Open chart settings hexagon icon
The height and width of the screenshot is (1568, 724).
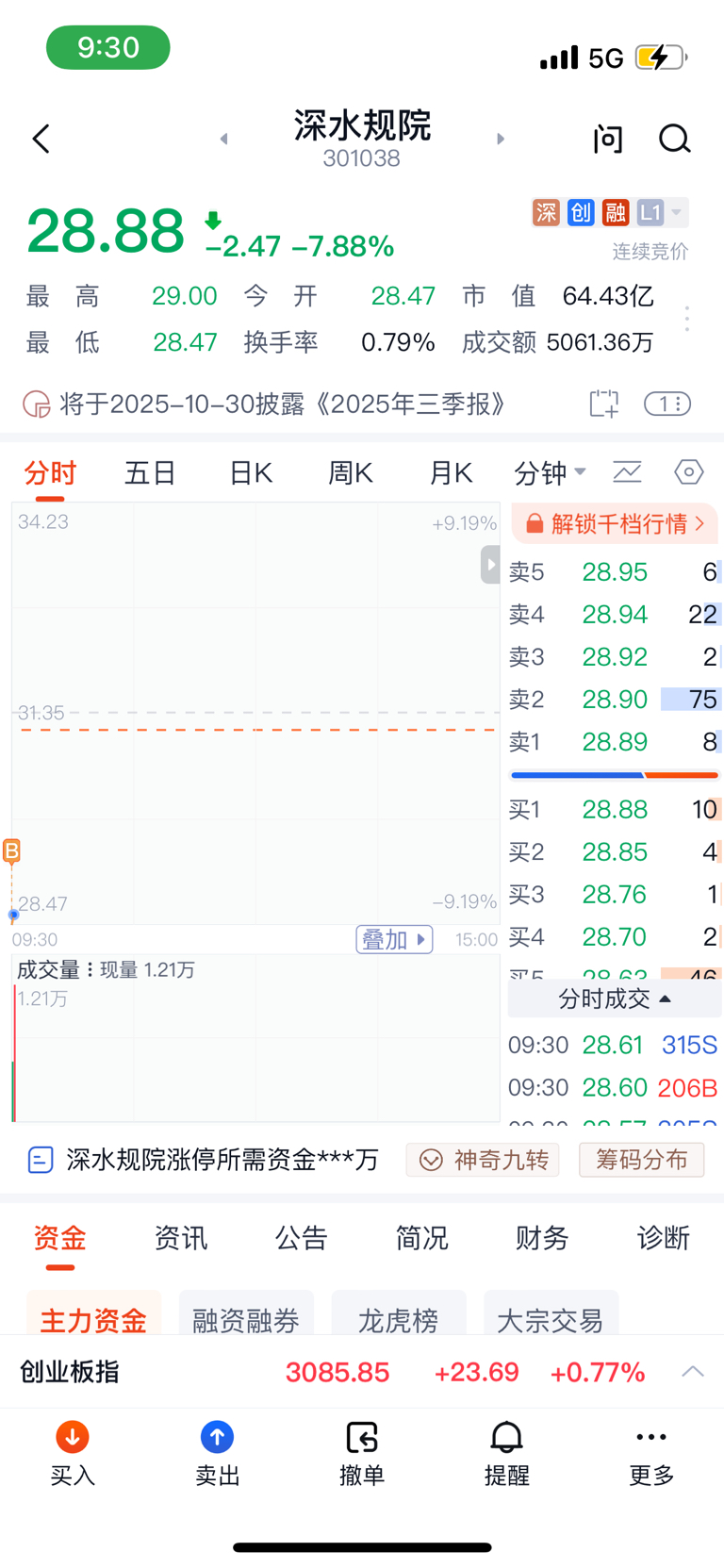click(688, 471)
